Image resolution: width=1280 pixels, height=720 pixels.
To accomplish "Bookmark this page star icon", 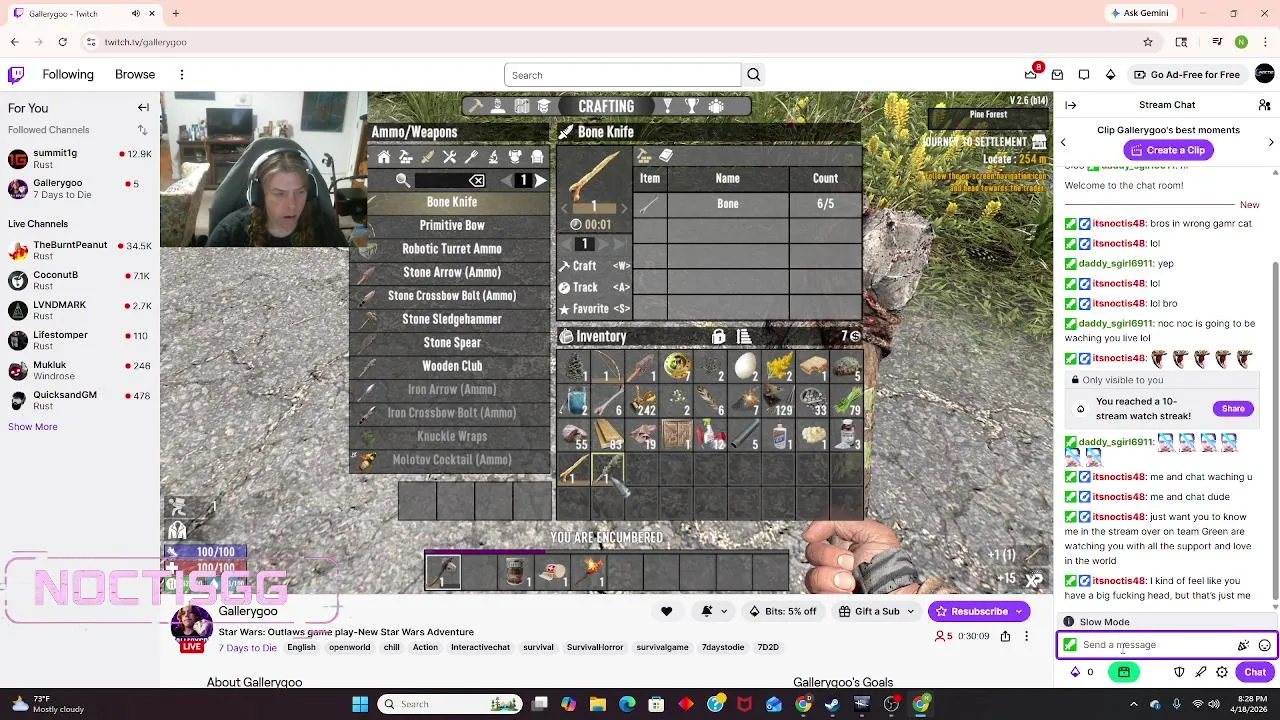I will click(1148, 42).
